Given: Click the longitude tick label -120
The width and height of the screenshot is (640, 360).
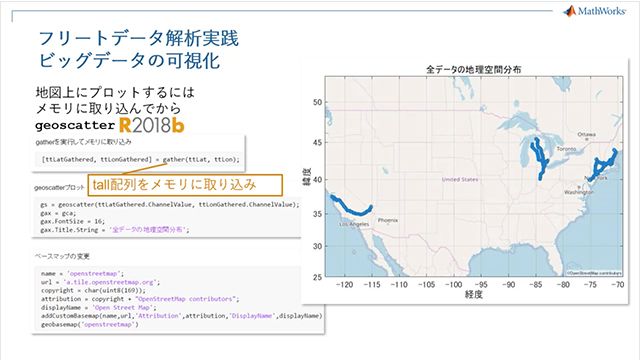Looking at the screenshot, I should [x=344, y=284].
